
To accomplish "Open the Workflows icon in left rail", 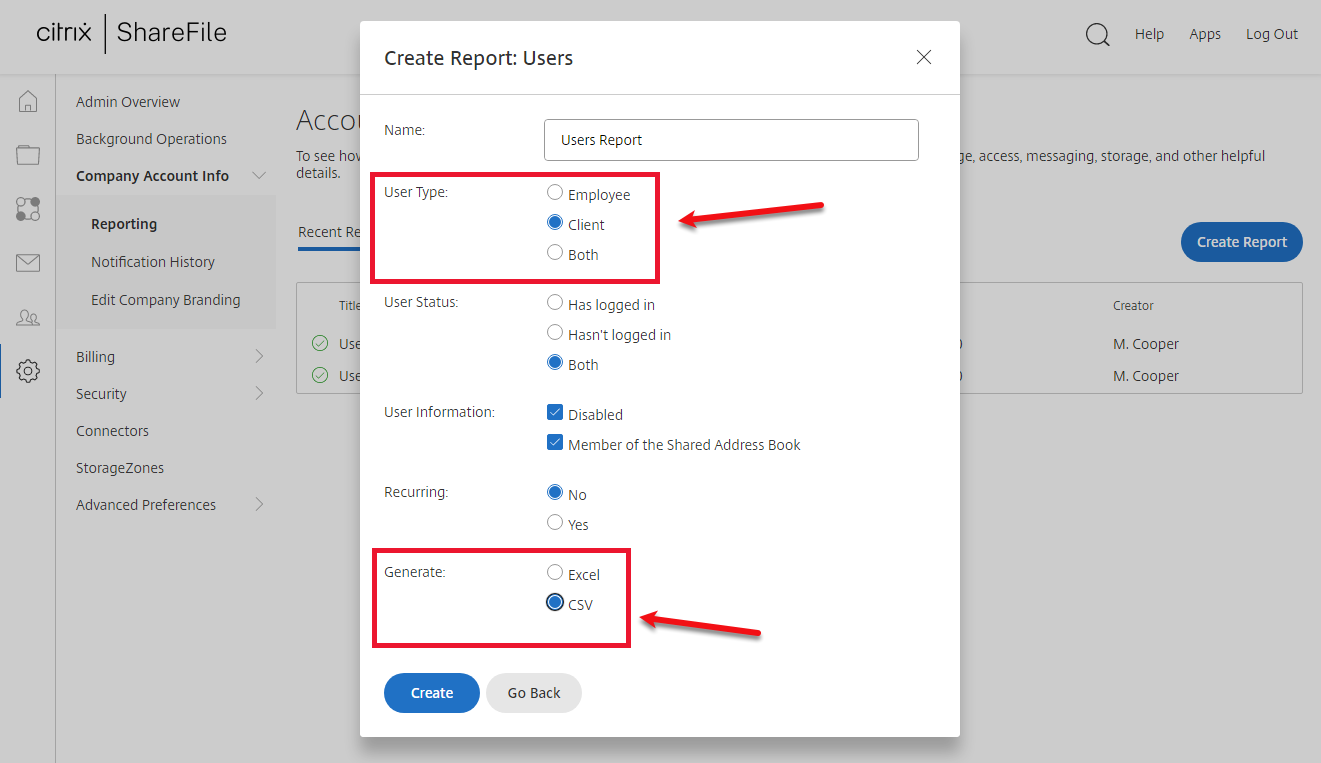I will (x=28, y=209).
